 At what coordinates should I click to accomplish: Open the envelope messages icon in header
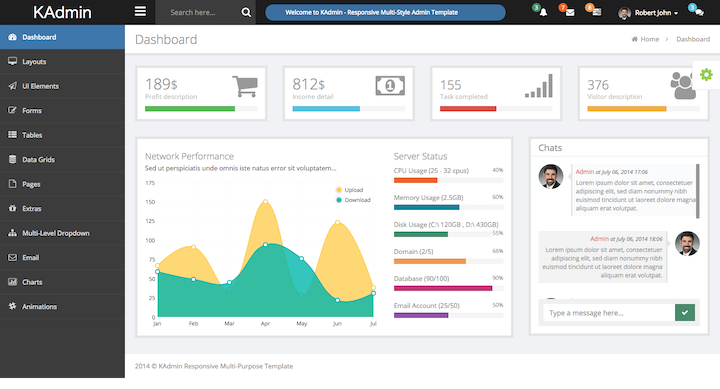click(570, 12)
